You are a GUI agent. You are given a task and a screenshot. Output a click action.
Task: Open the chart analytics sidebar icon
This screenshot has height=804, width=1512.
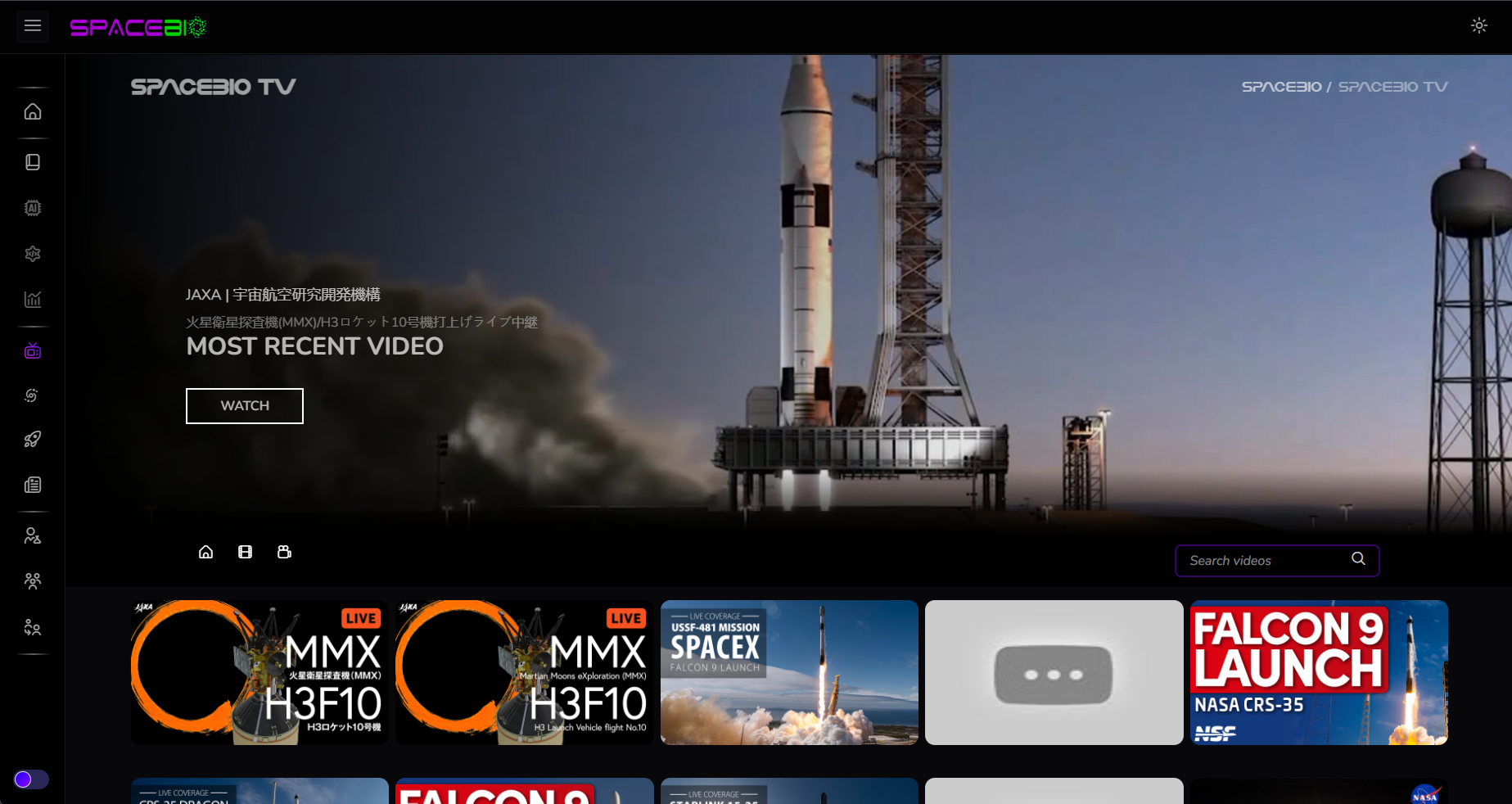click(33, 300)
